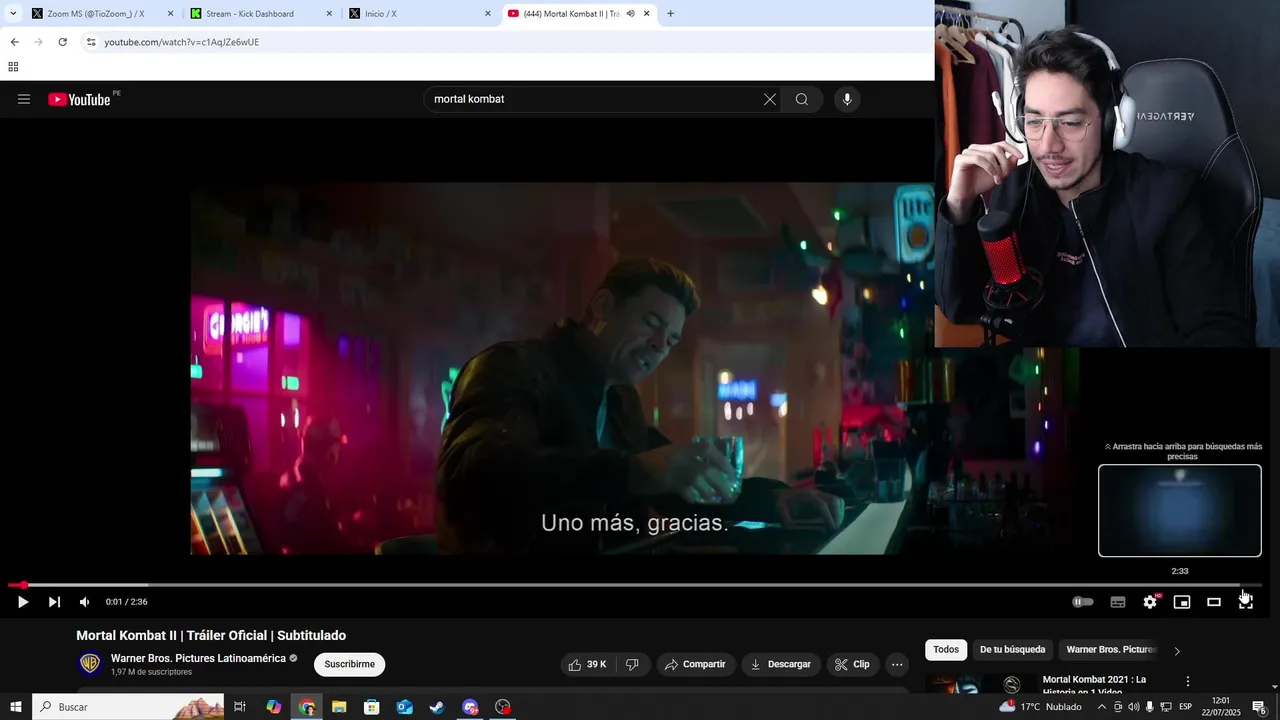The image size is (1280, 720).
Task: Close the Kick Dashboard tab
Action: tap(329, 14)
